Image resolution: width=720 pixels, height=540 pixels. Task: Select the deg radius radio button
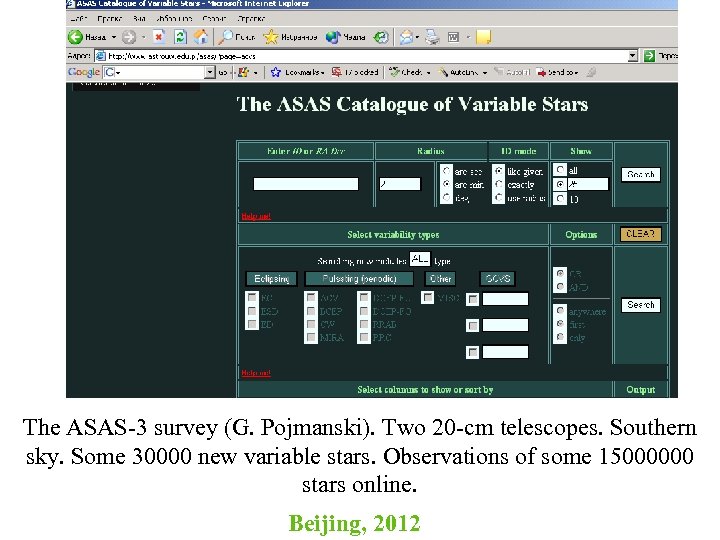446,197
